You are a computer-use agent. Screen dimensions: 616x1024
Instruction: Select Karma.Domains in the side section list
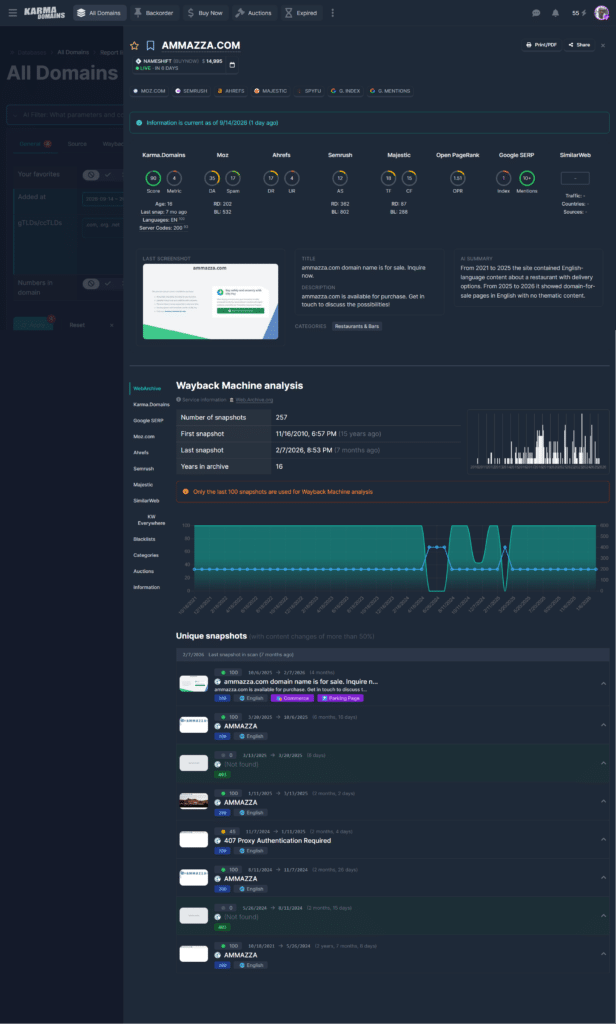[x=151, y=404]
